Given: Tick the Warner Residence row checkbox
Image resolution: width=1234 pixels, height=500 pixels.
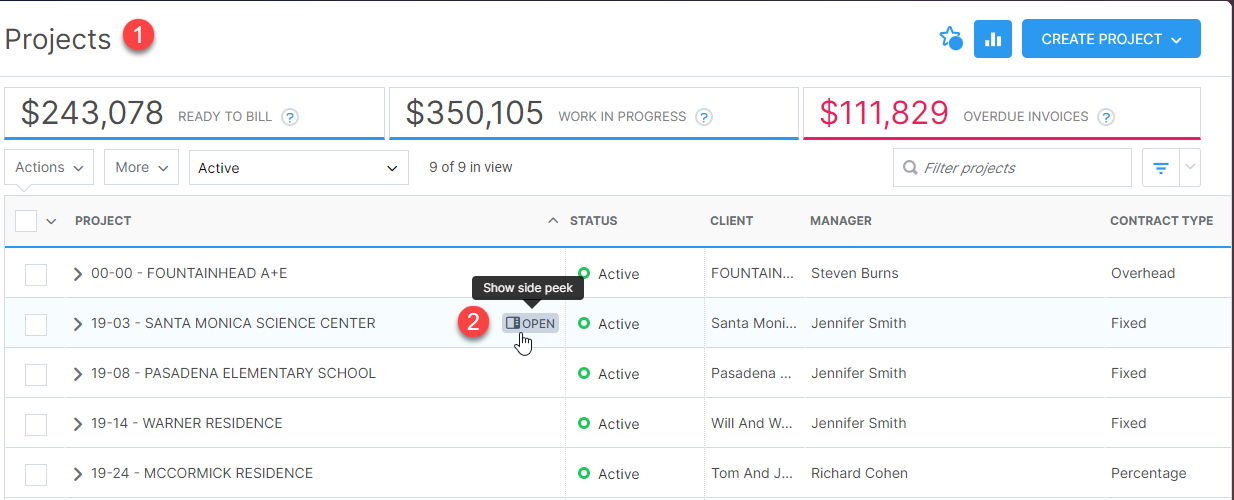Looking at the screenshot, I should pos(36,424).
